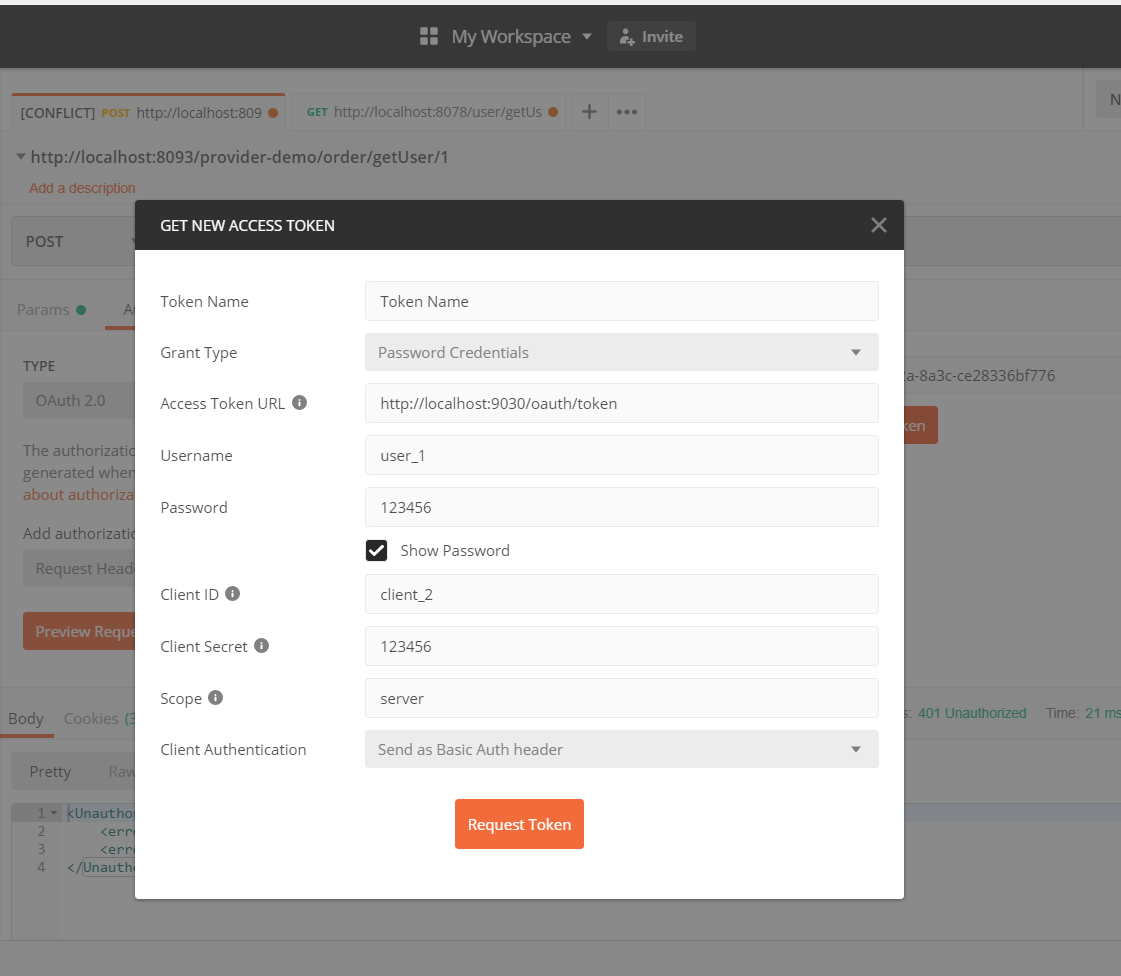
Task: Switch to the GET localhost:8078 request tab
Action: 430,112
